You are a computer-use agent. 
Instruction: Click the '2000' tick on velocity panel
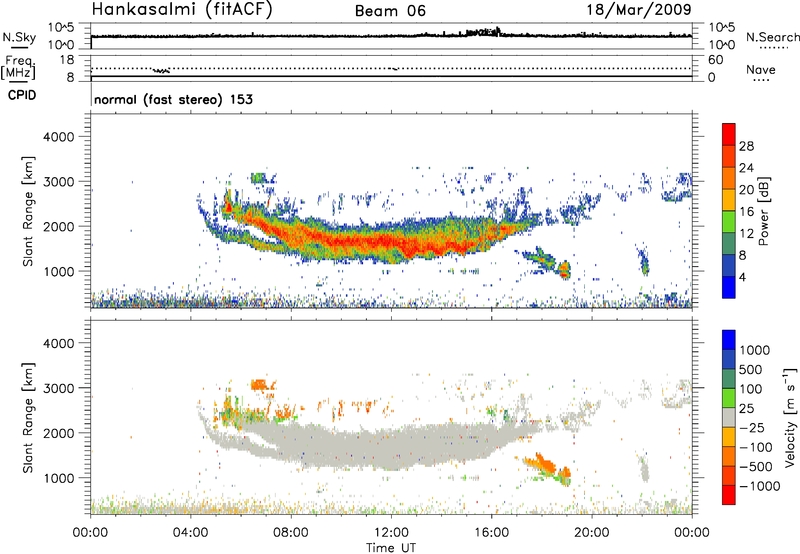[58, 433]
